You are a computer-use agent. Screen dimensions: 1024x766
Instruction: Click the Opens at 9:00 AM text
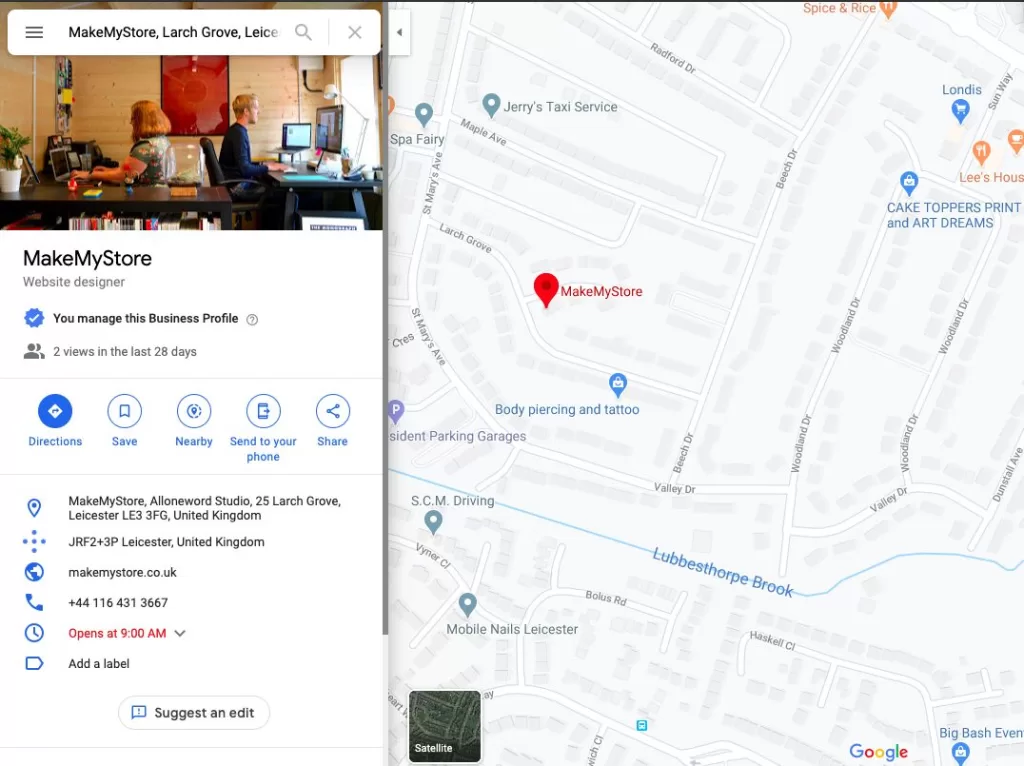[118, 633]
